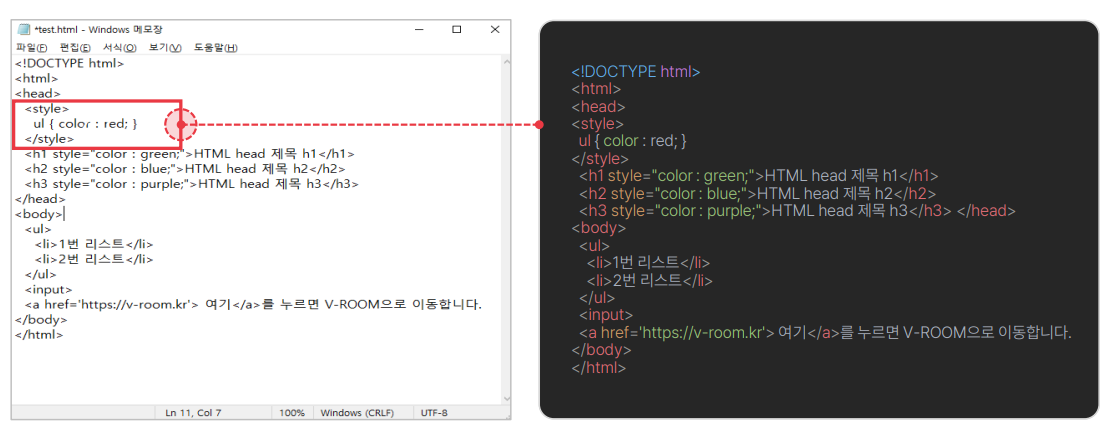Click the </ul> closing tag in Notepad
This screenshot has height=434, width=1110.
pyautogui.click(x=40, y=274)
